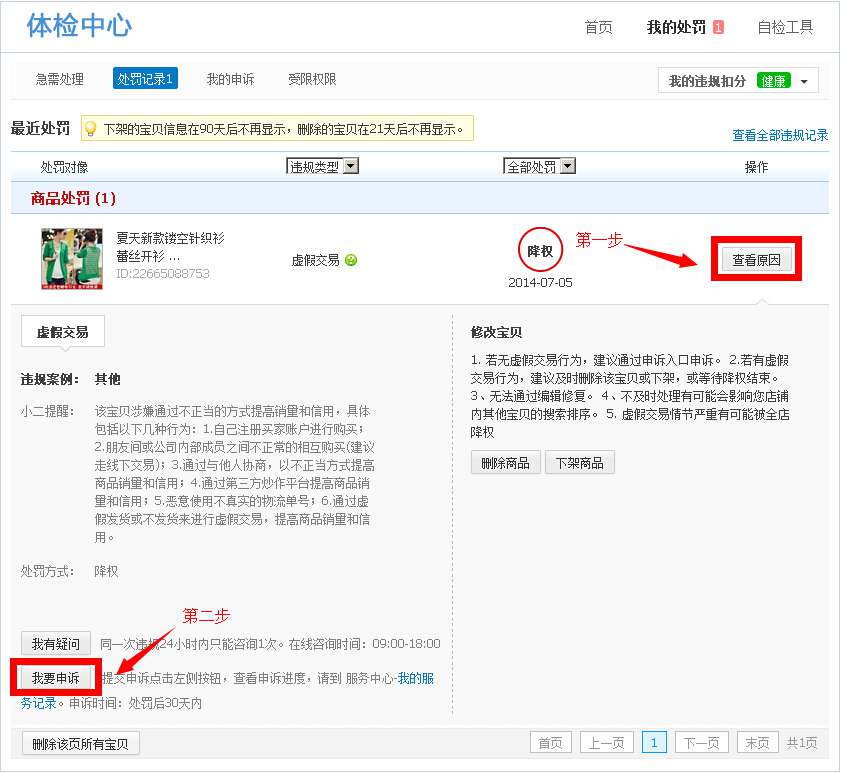Click the red notification badge on 我的处罚
The width and height of the screenshot is (841, 773).
pos(718,27)
